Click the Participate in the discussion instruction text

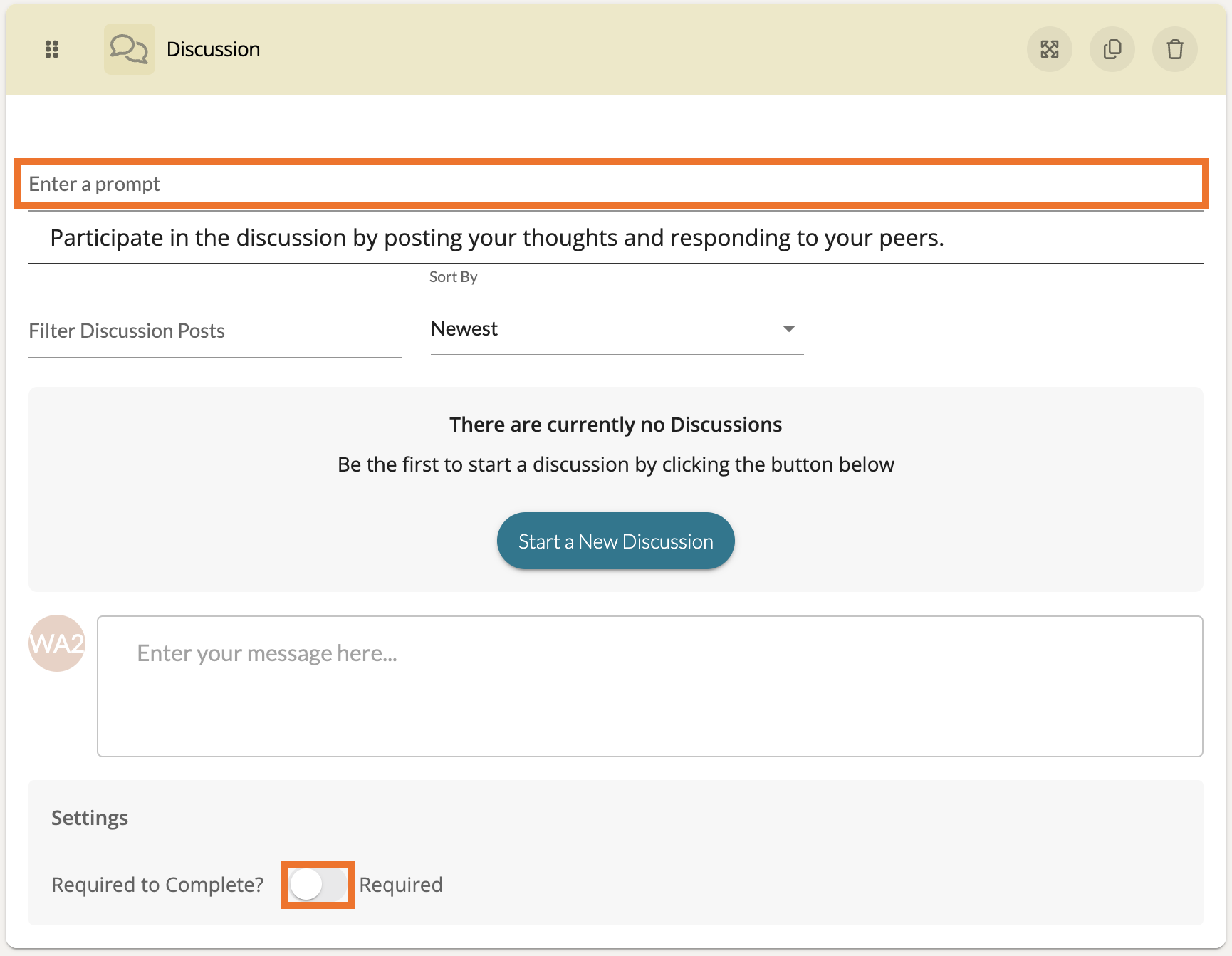click(496, 238)
